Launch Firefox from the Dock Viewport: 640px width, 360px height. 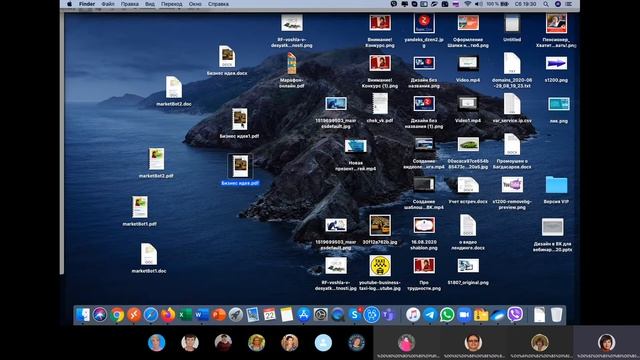tap(168, 315)
